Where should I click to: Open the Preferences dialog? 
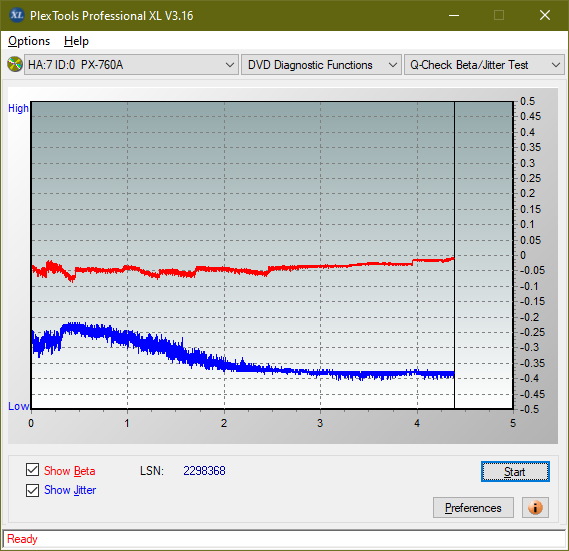coord(473,507)
